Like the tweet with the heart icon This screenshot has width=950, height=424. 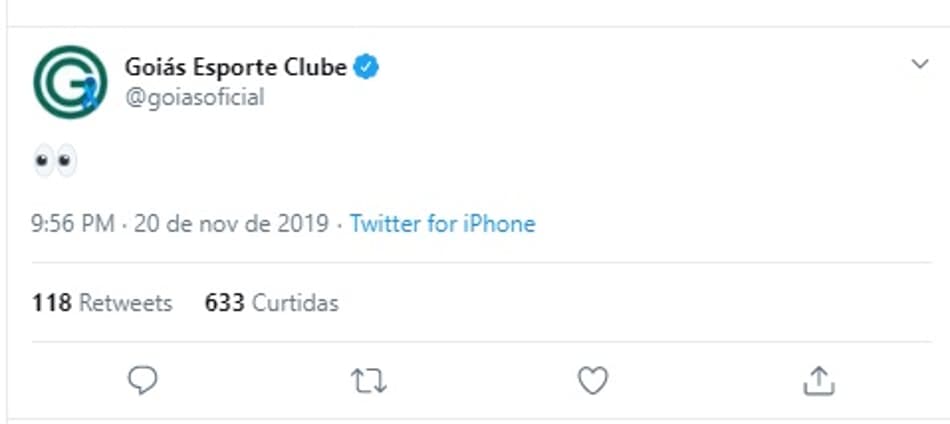pos(593,380)
